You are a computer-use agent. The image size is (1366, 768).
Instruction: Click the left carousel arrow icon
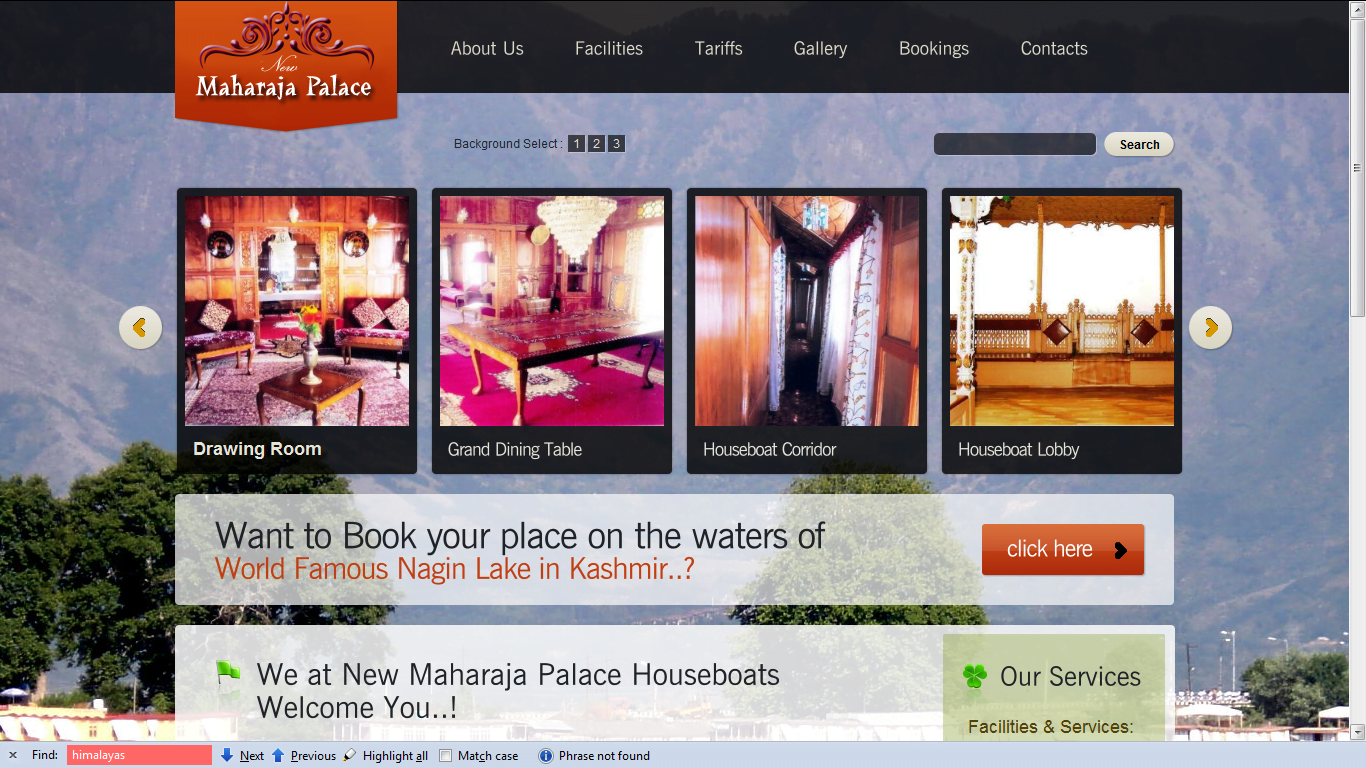(140, 327)
